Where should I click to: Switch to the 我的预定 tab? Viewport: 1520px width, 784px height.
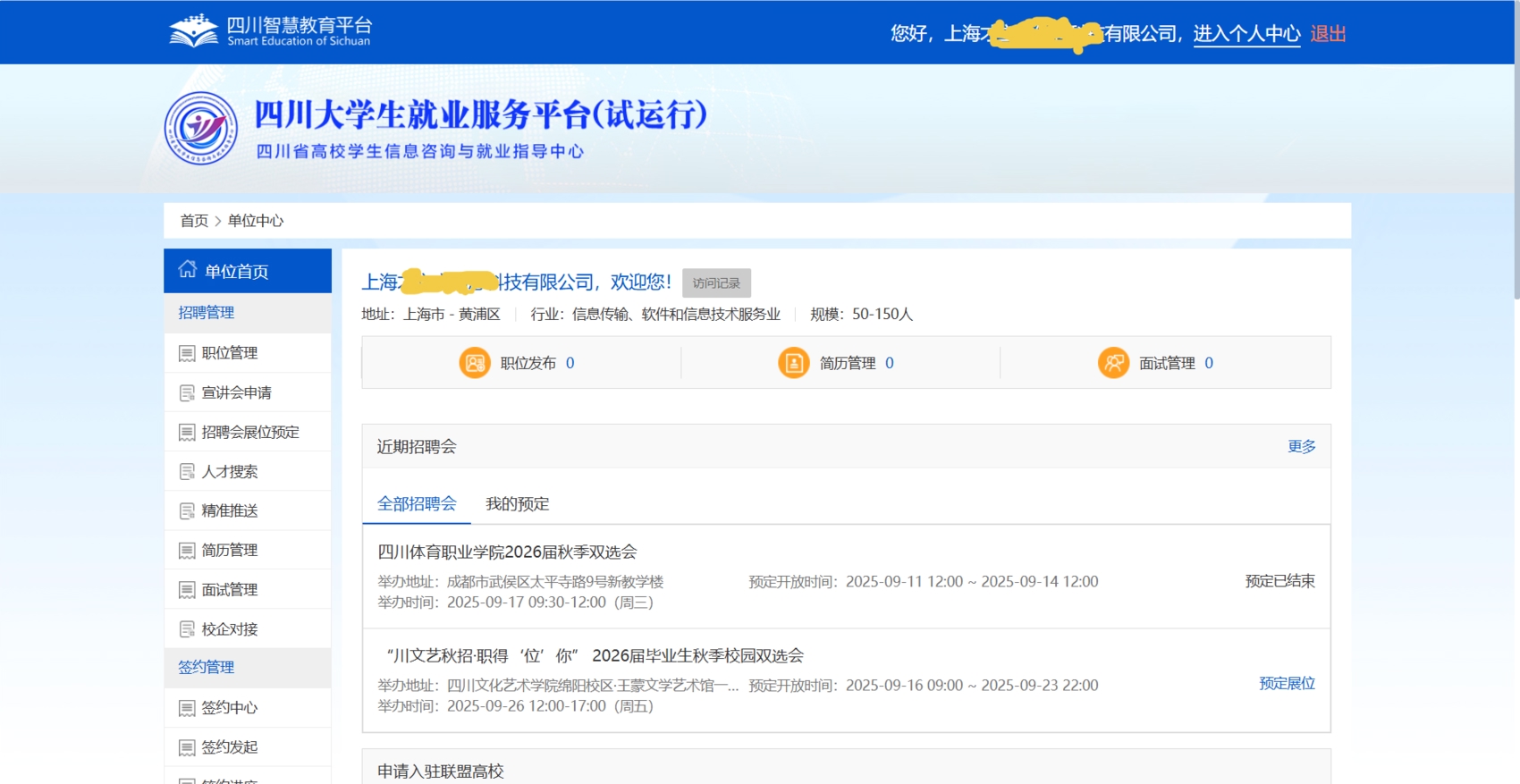[x=517, y=504]
